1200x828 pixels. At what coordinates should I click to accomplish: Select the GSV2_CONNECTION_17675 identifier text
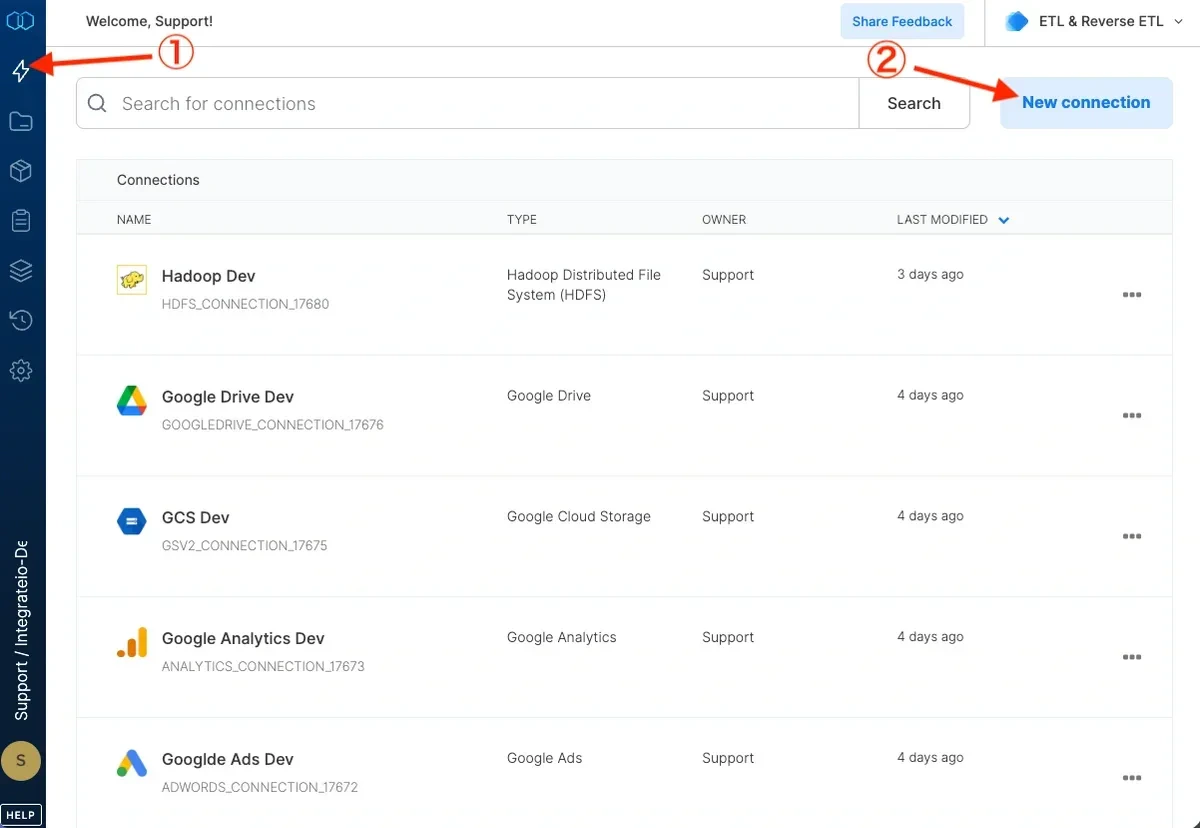click(245, 546)
